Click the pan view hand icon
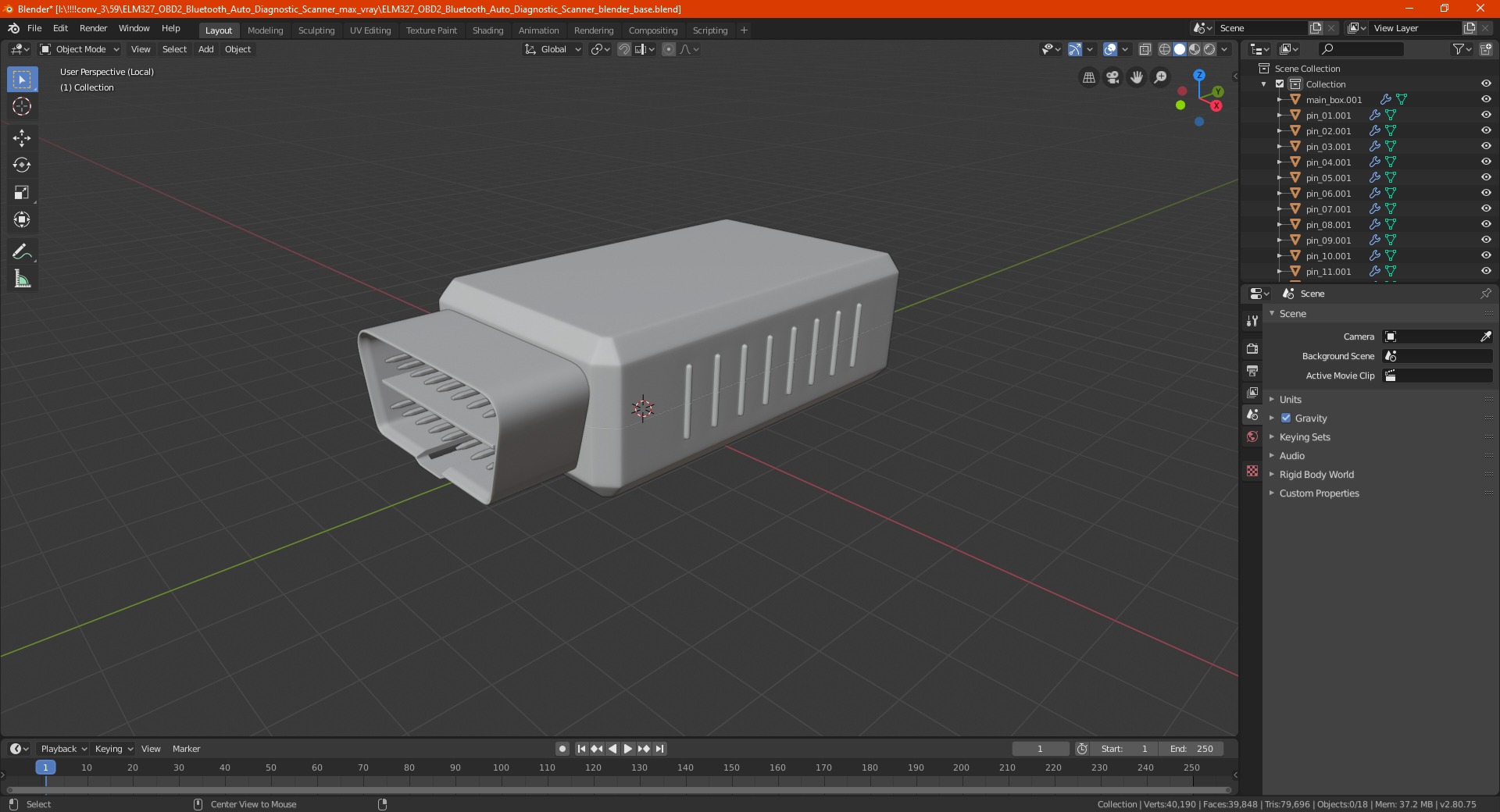The height and width of the screenshot is (812, 1500). [x=1137, y=77]
